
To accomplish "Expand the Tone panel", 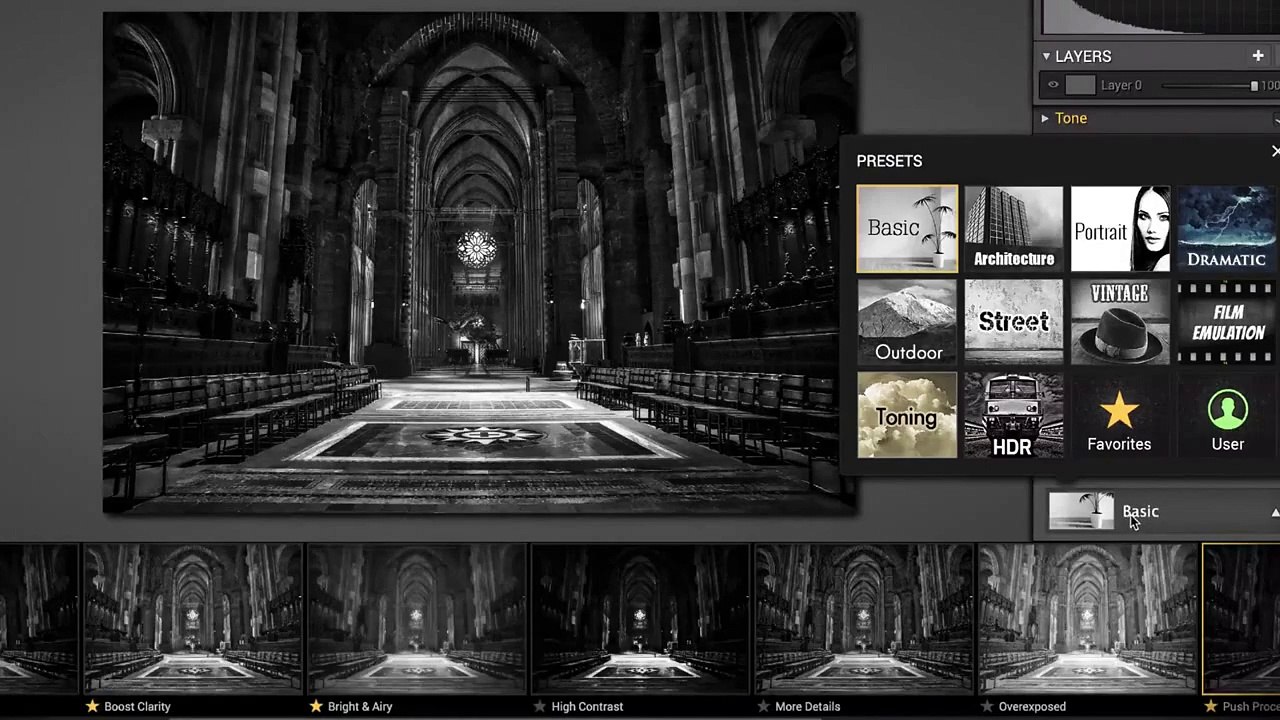I will [x=1045, y=118].
